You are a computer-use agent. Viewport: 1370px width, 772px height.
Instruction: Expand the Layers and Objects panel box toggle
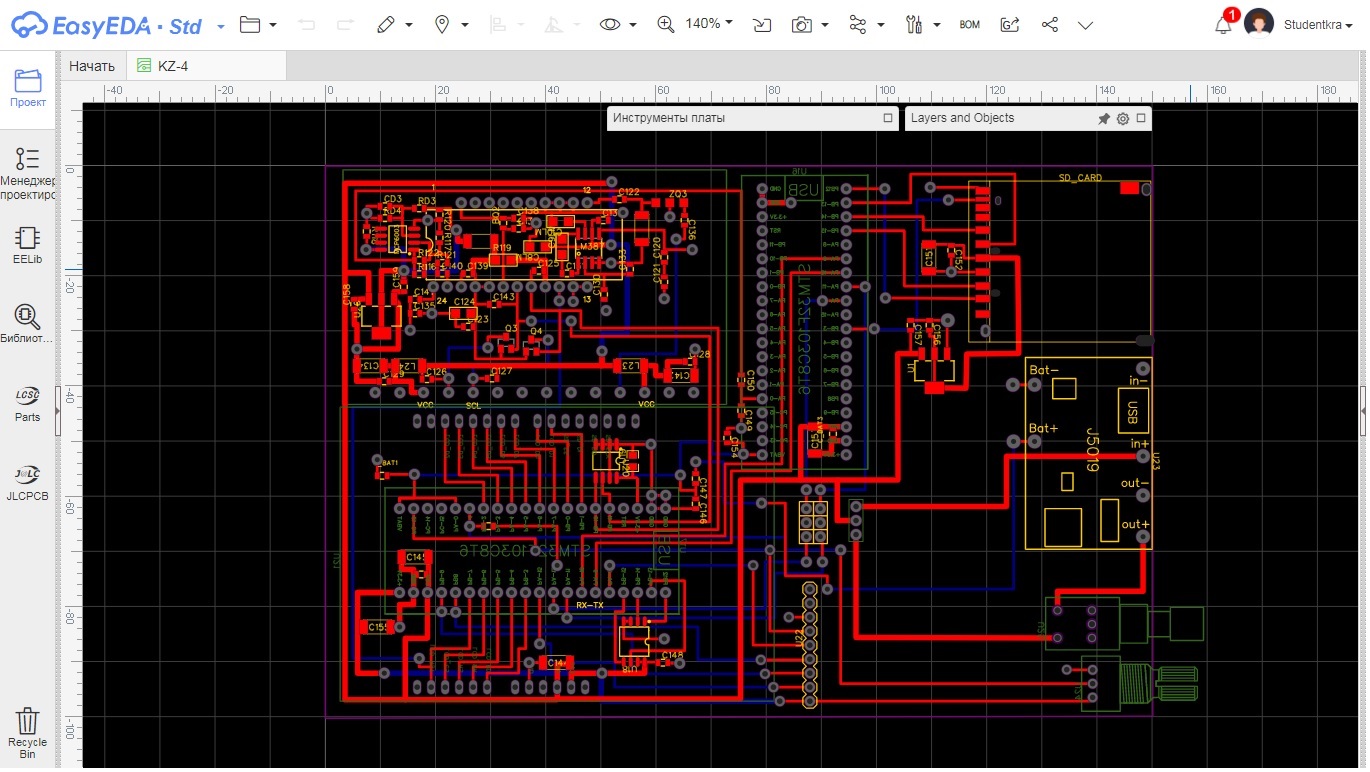pos(1142,118)
